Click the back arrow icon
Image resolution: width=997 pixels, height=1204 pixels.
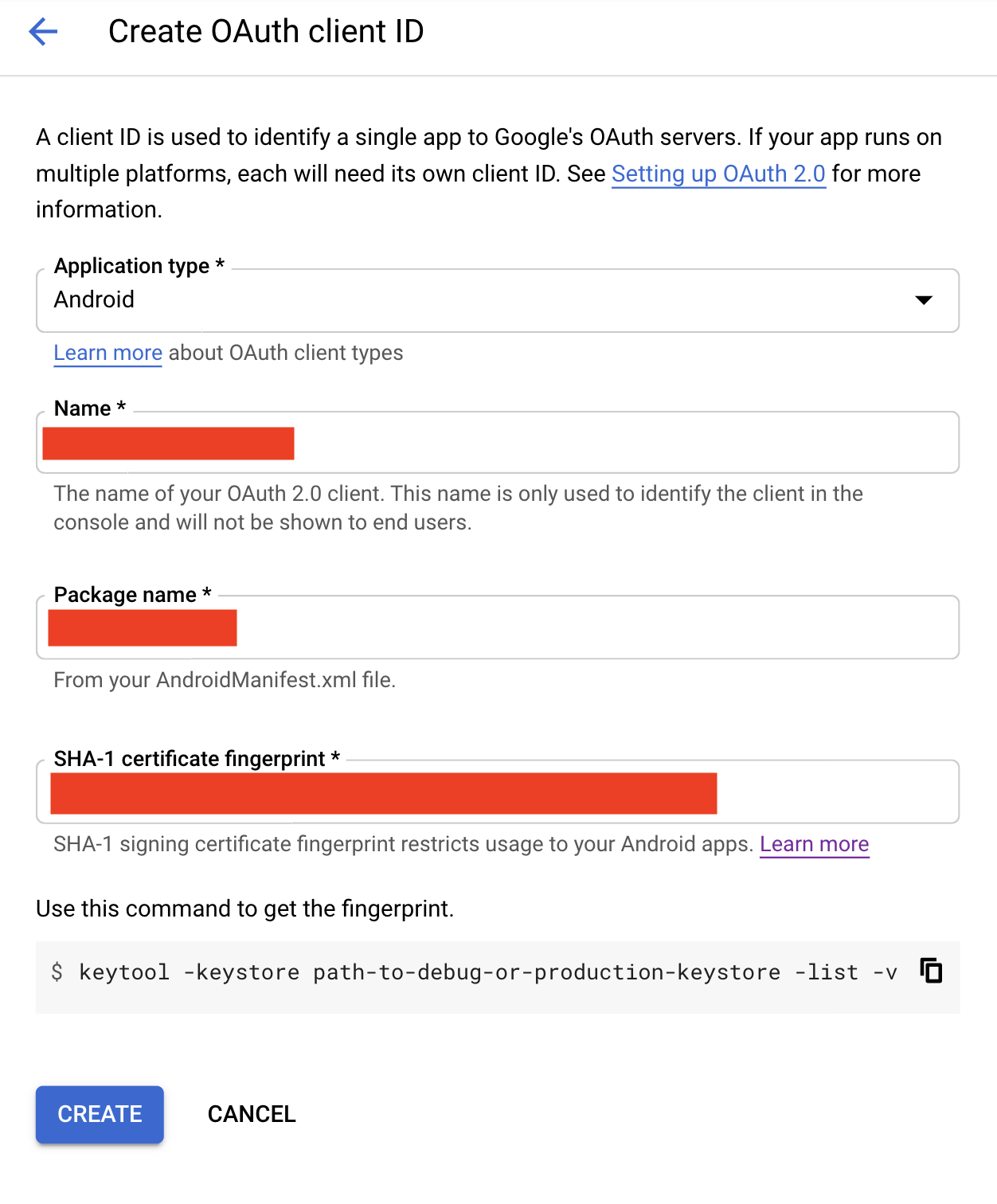coord(43,32)
